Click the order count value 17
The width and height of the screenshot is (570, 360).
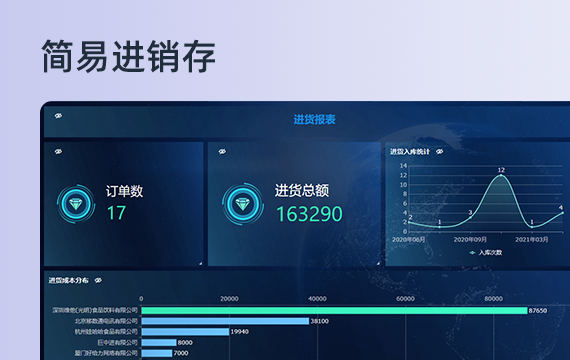pyautogui.click(x=116, y=213)
